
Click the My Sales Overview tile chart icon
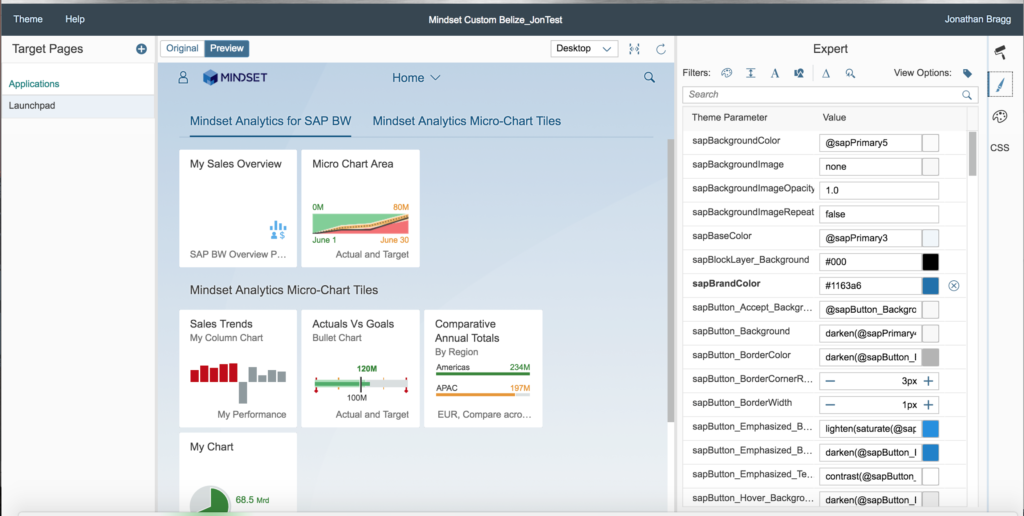[278, 230]
